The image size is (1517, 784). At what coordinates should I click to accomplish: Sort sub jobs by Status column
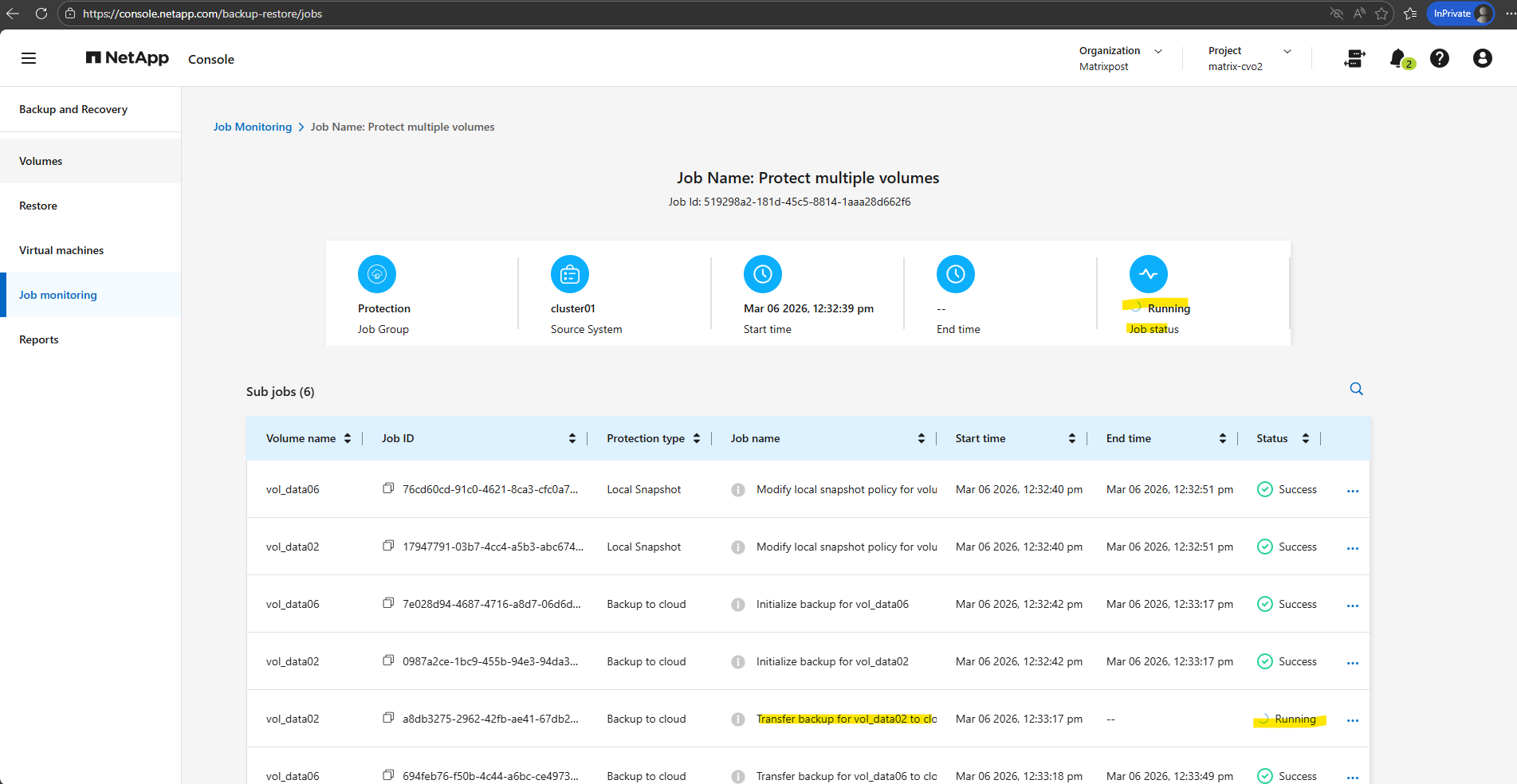(1305, 438)
